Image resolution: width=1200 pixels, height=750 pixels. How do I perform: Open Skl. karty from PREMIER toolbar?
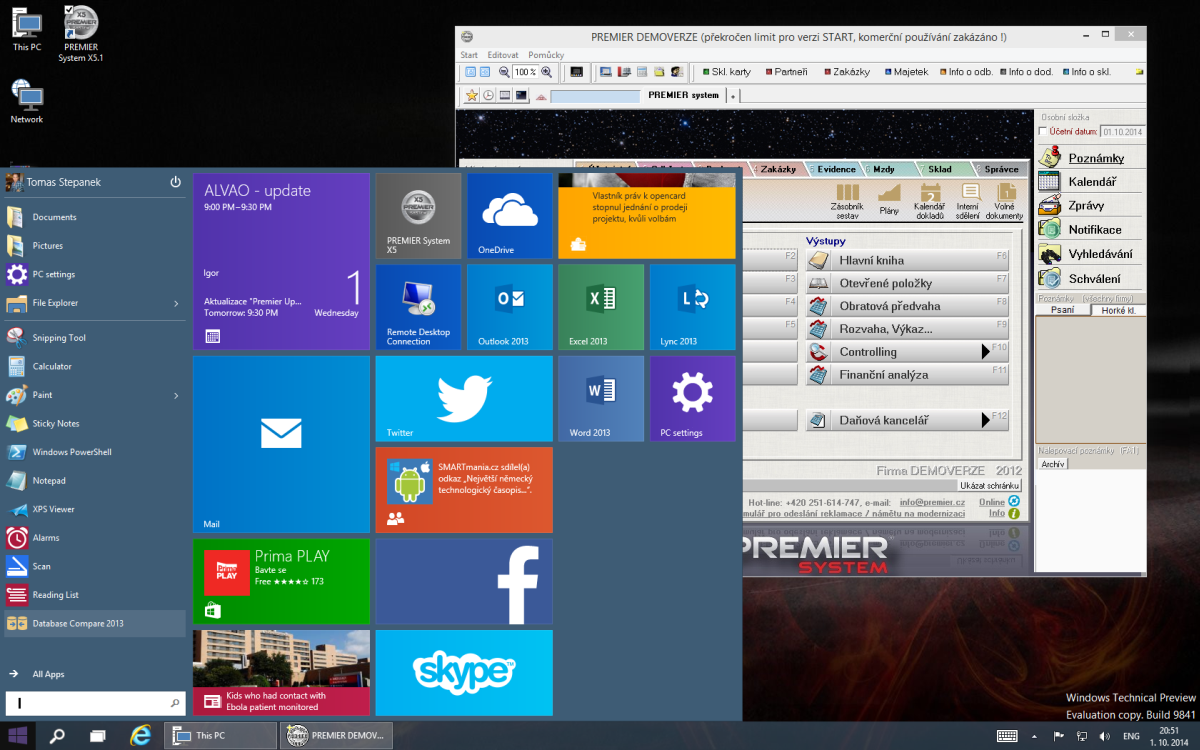tap(726, 72)
